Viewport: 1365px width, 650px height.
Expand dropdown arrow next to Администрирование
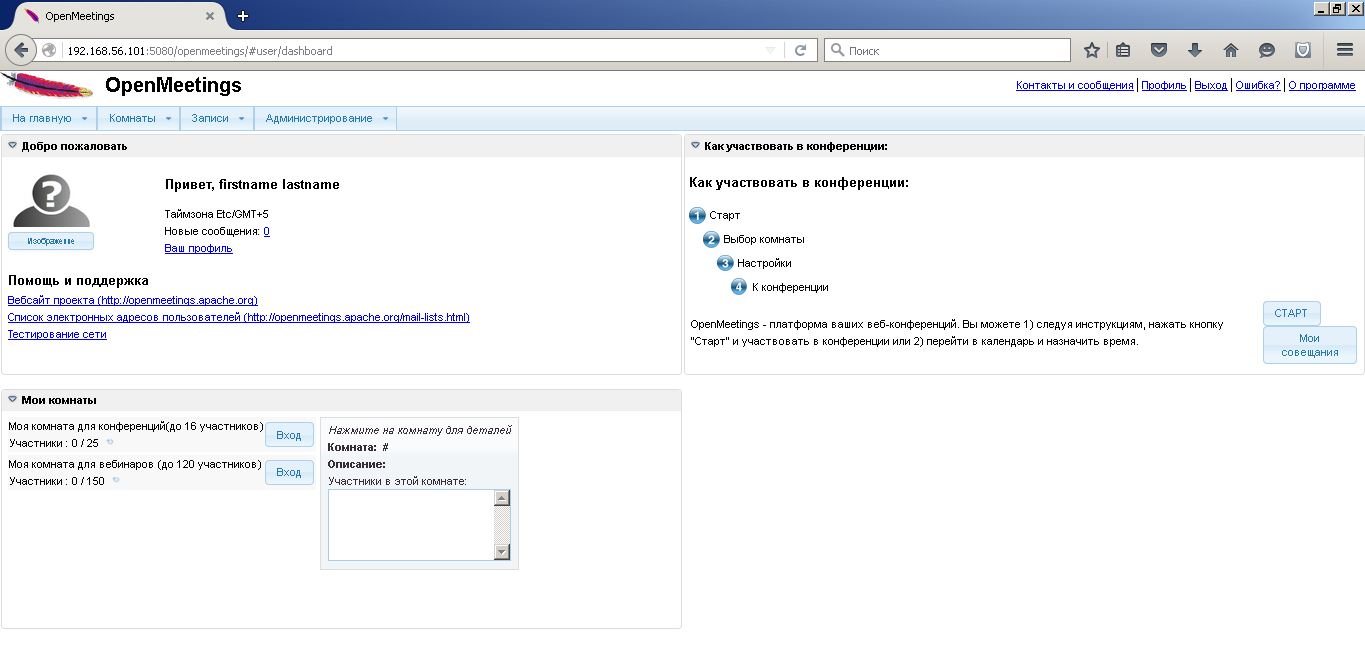tap(385, 119)
